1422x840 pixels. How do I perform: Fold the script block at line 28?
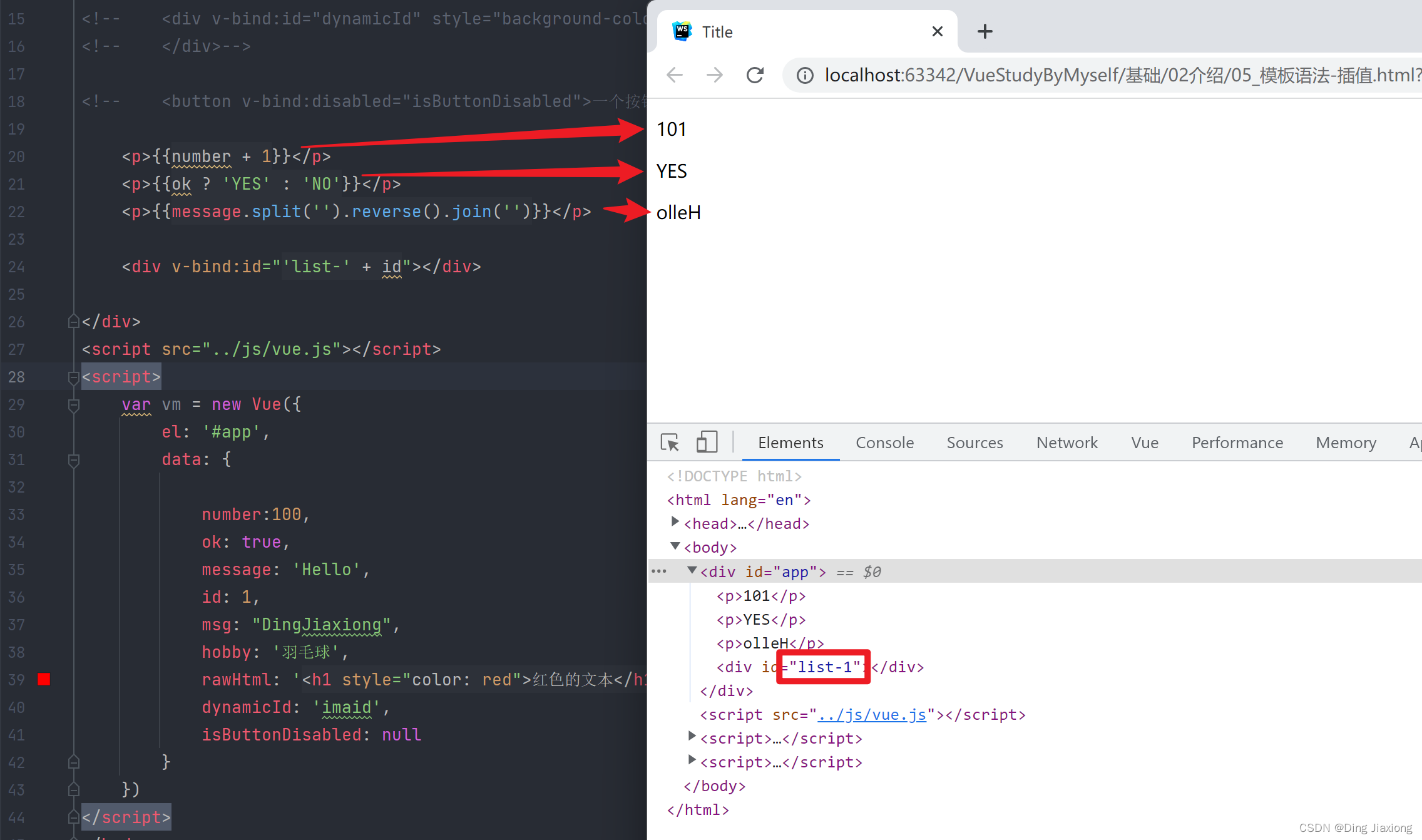click(73, 377)
